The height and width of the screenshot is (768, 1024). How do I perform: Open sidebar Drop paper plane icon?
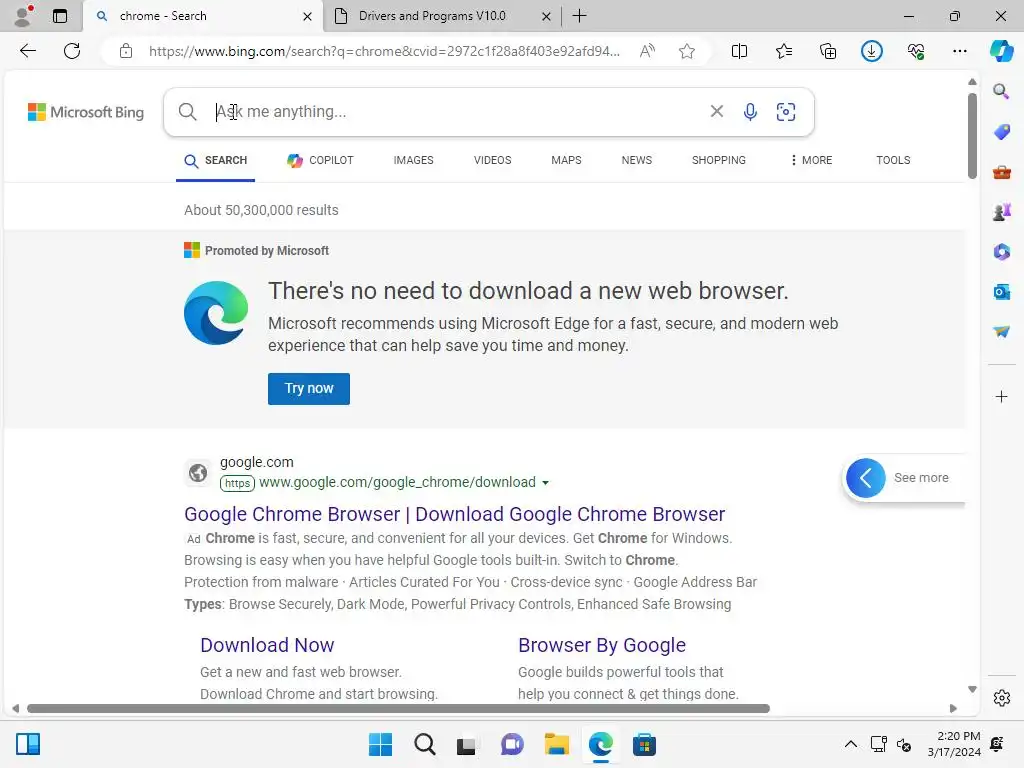click(x=1001, y=331)
